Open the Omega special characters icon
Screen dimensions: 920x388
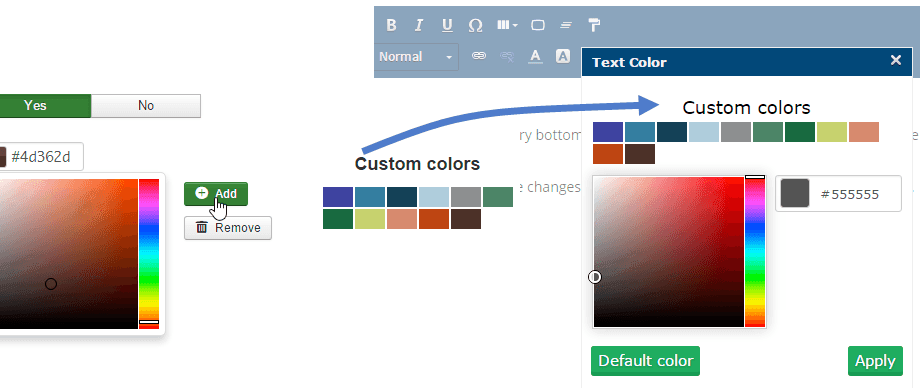[x=475, y=25]
